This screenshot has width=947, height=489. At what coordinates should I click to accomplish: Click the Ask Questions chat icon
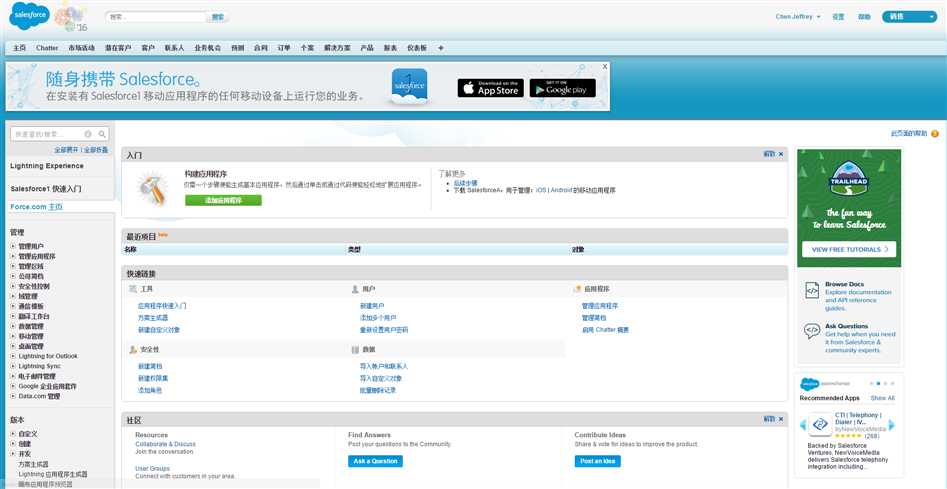(x=812, y=330)
